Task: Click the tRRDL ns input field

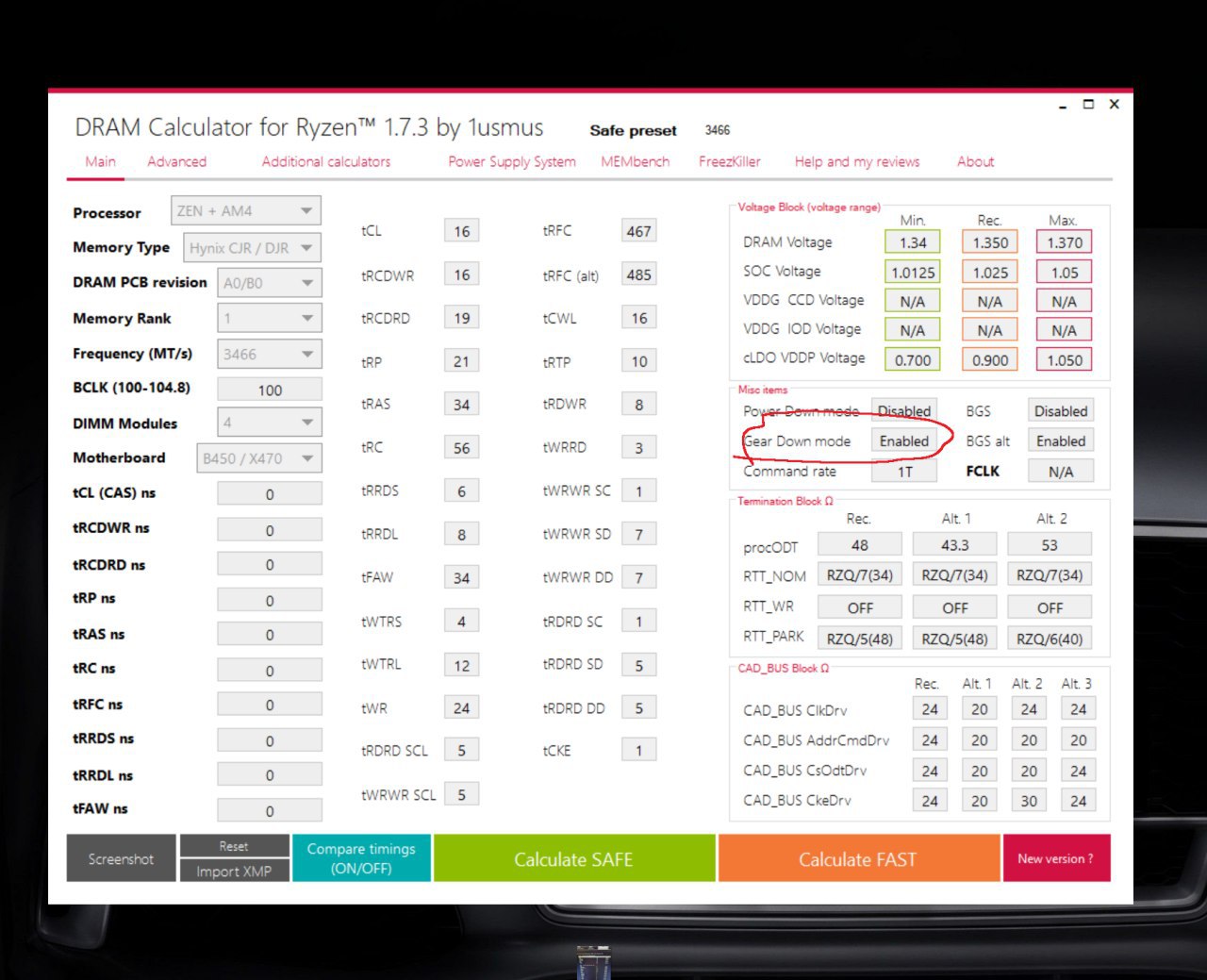Action: click(x=270, y=774)
